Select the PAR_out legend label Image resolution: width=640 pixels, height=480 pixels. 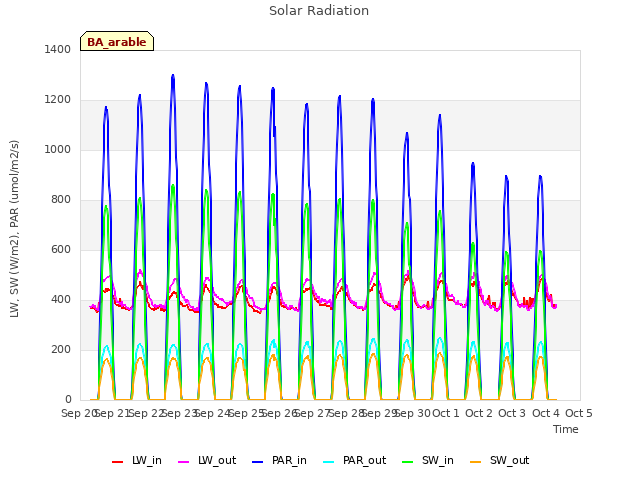364,461
